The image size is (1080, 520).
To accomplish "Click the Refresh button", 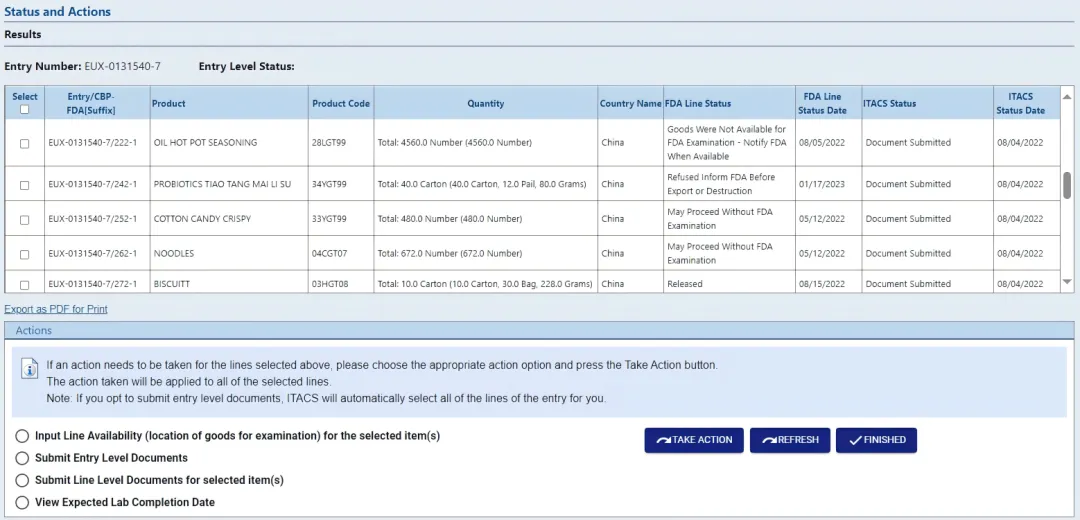I will 790,440.
